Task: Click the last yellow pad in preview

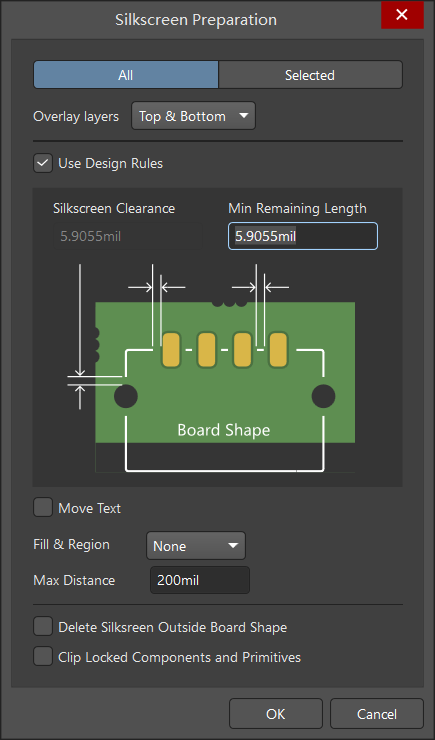Action: [278, 350]
